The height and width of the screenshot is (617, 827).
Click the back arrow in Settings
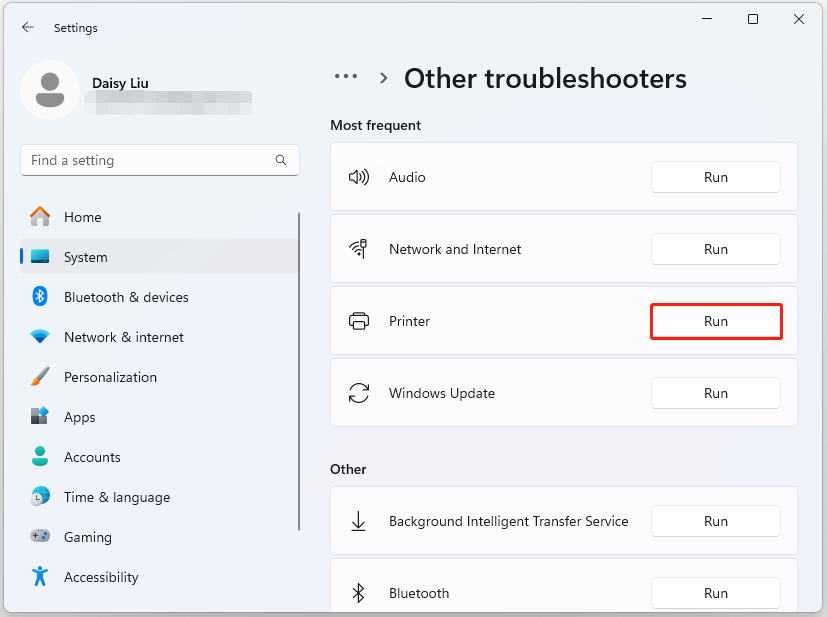[x=27, y=28]
